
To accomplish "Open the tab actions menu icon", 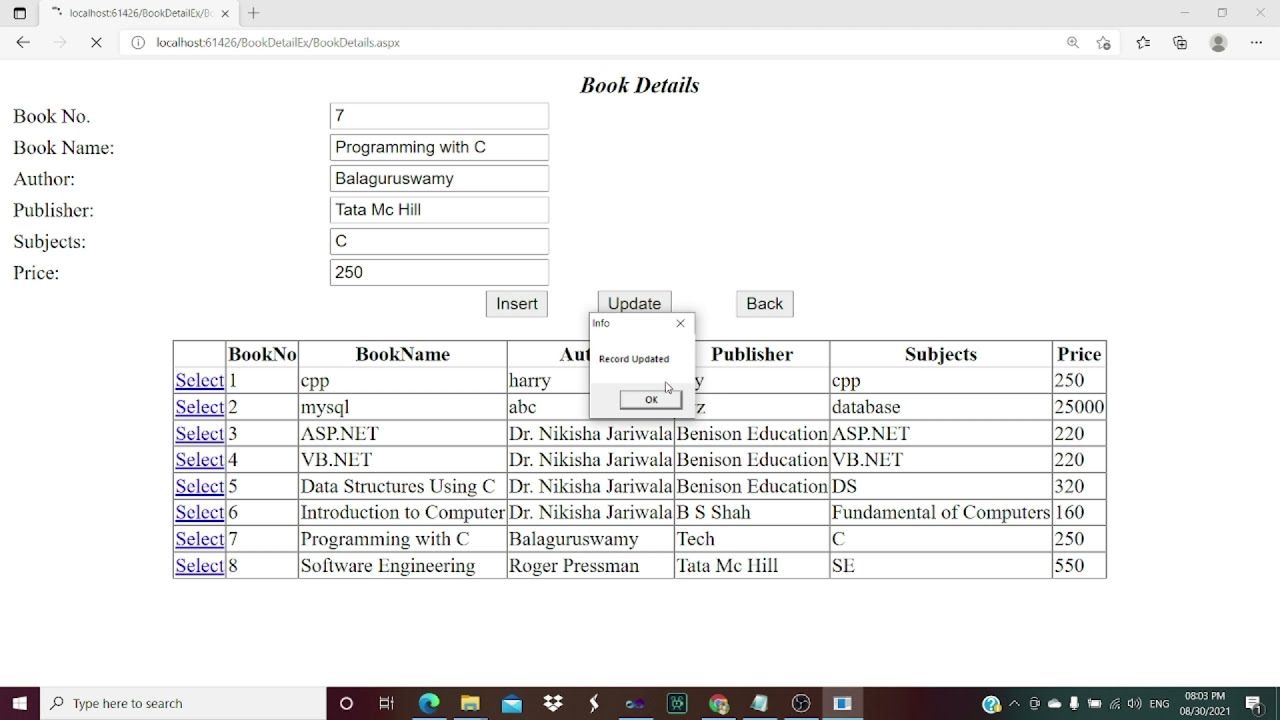I will (x=19, y=13).
